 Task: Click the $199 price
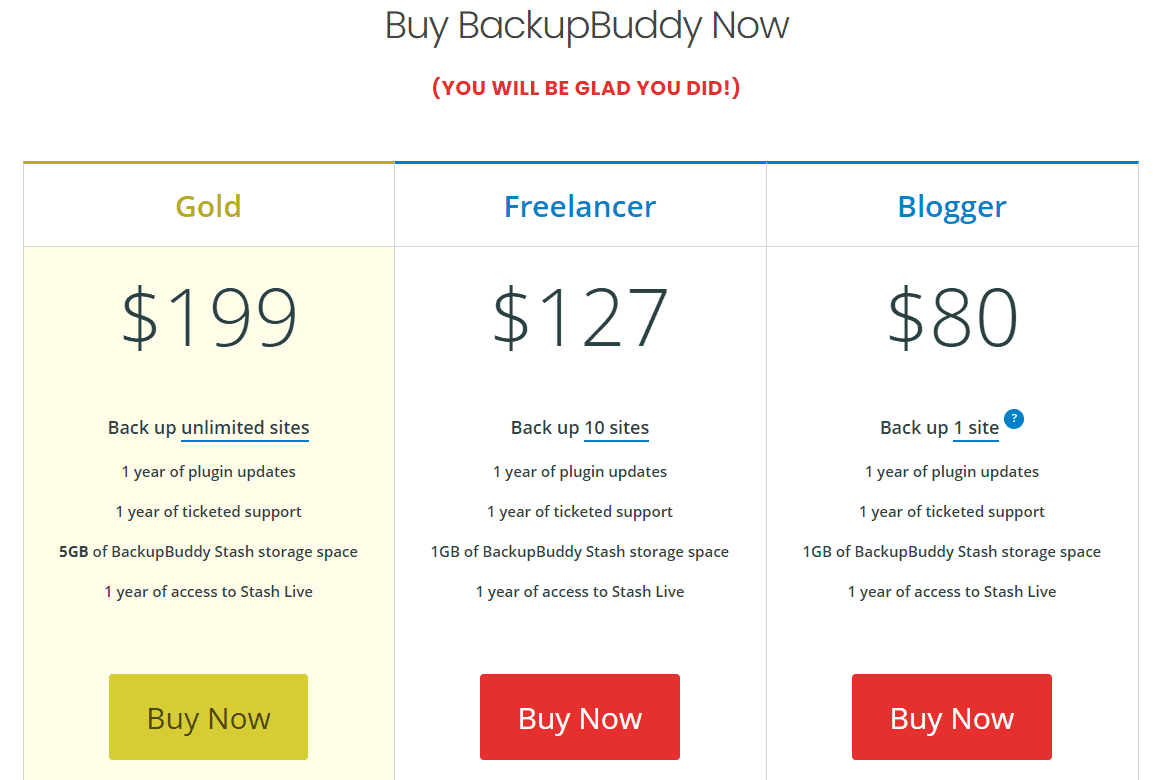209,318
